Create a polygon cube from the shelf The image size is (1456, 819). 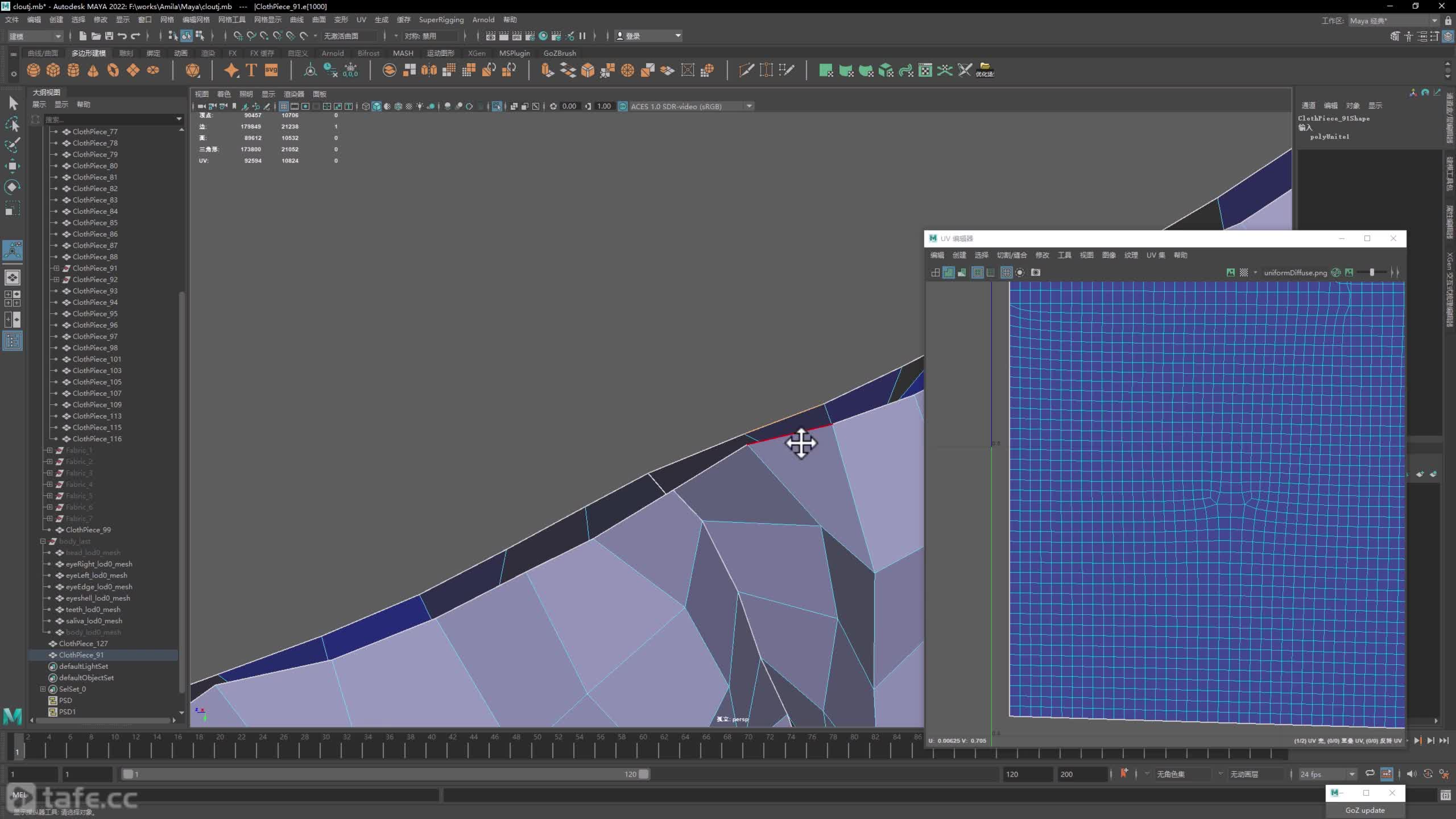click(53, 70)
